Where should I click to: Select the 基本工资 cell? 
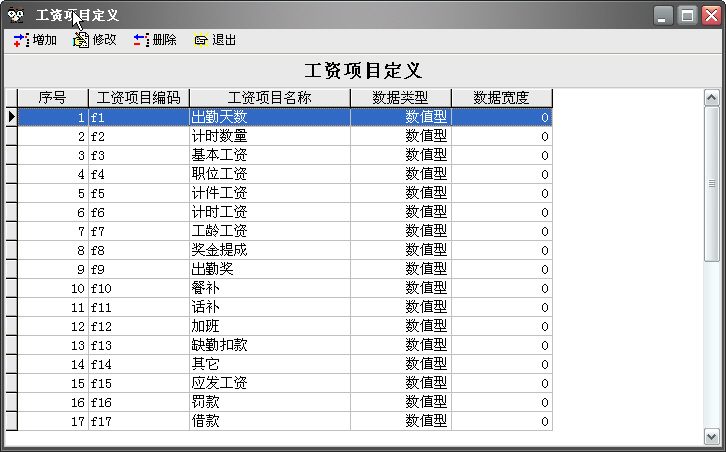(270, 155)
